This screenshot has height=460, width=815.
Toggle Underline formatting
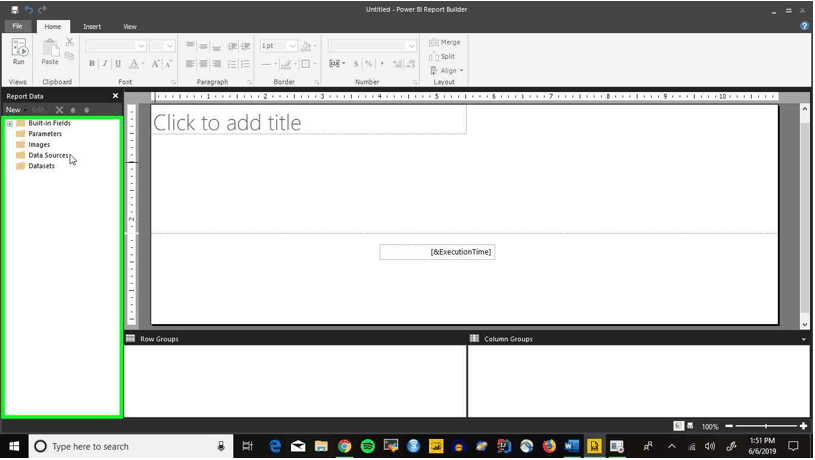[118, 63]
